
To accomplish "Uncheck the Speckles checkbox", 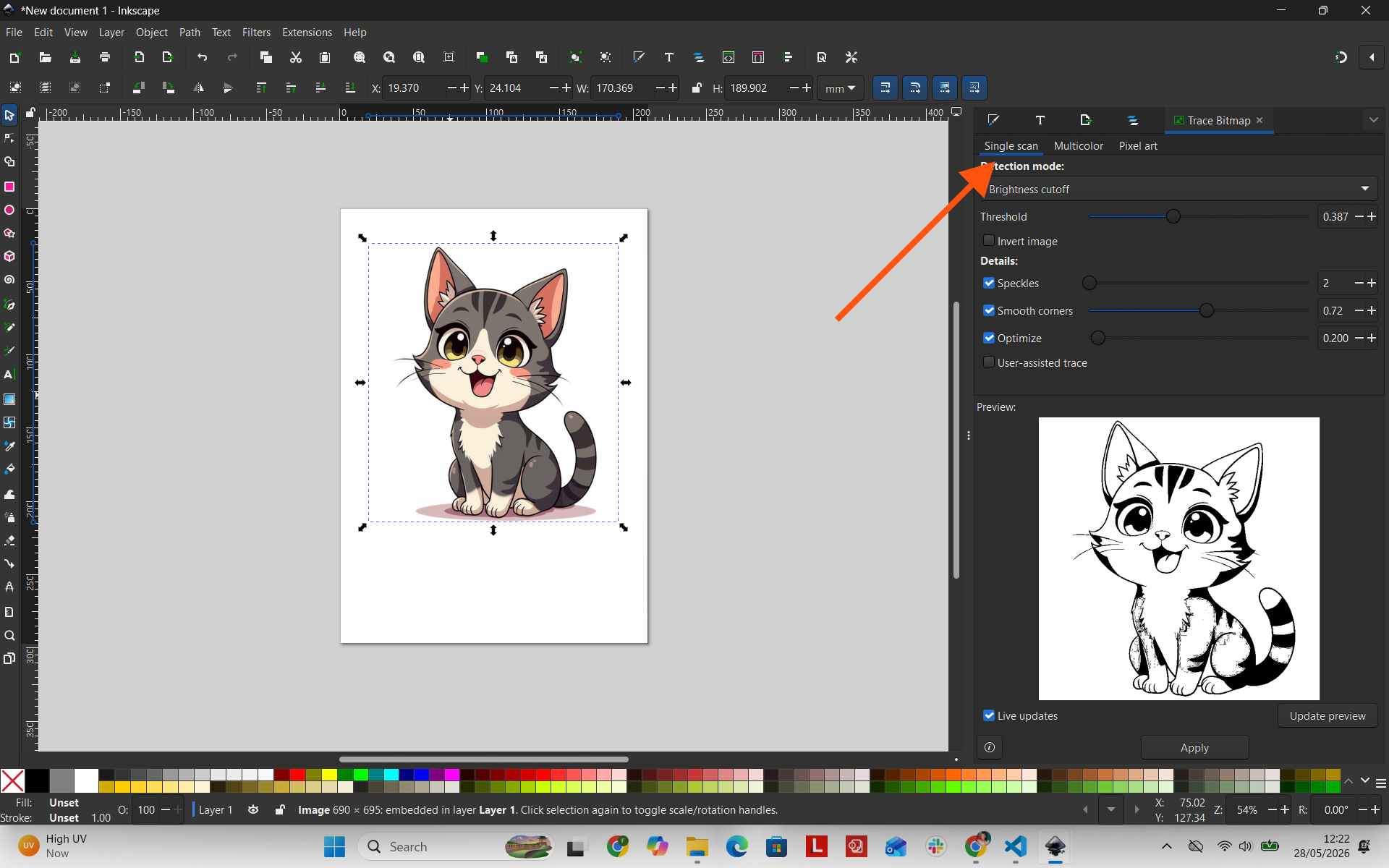I will 988,283.
